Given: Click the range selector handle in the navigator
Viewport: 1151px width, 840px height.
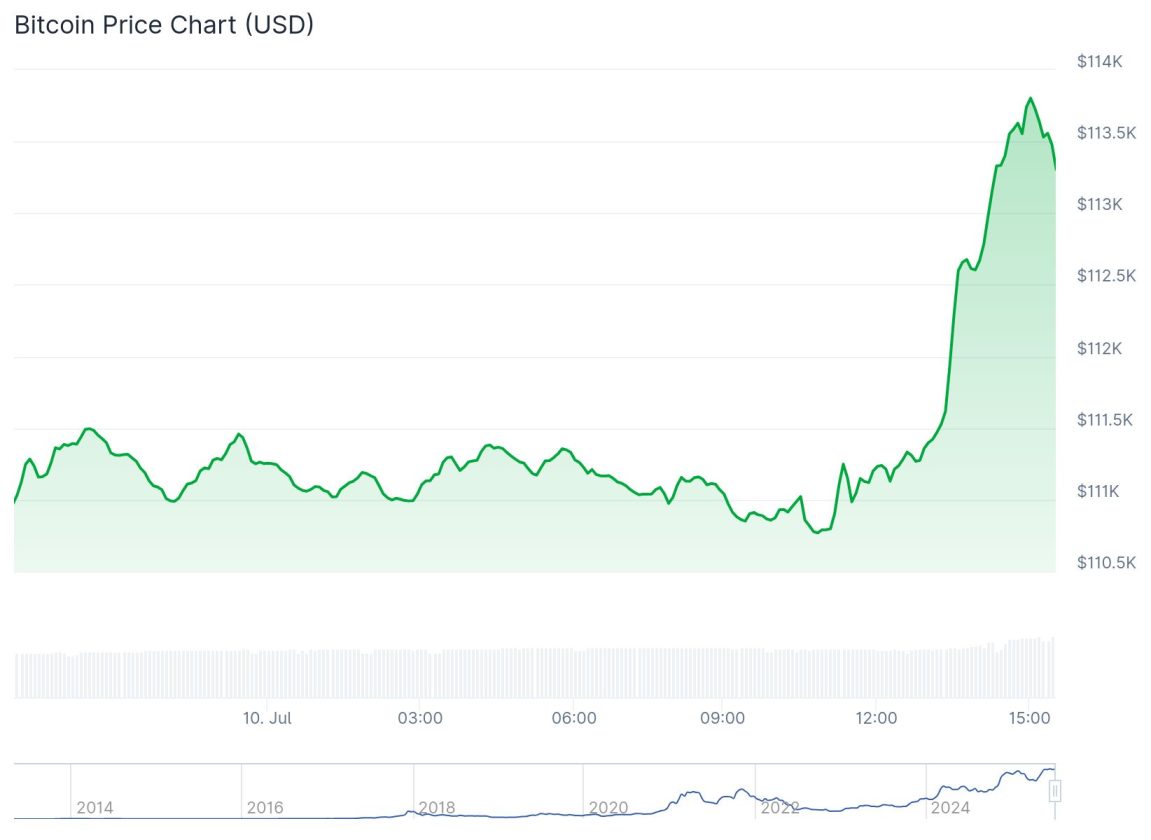Looking at the screenshot, I should coord(1055,791).
